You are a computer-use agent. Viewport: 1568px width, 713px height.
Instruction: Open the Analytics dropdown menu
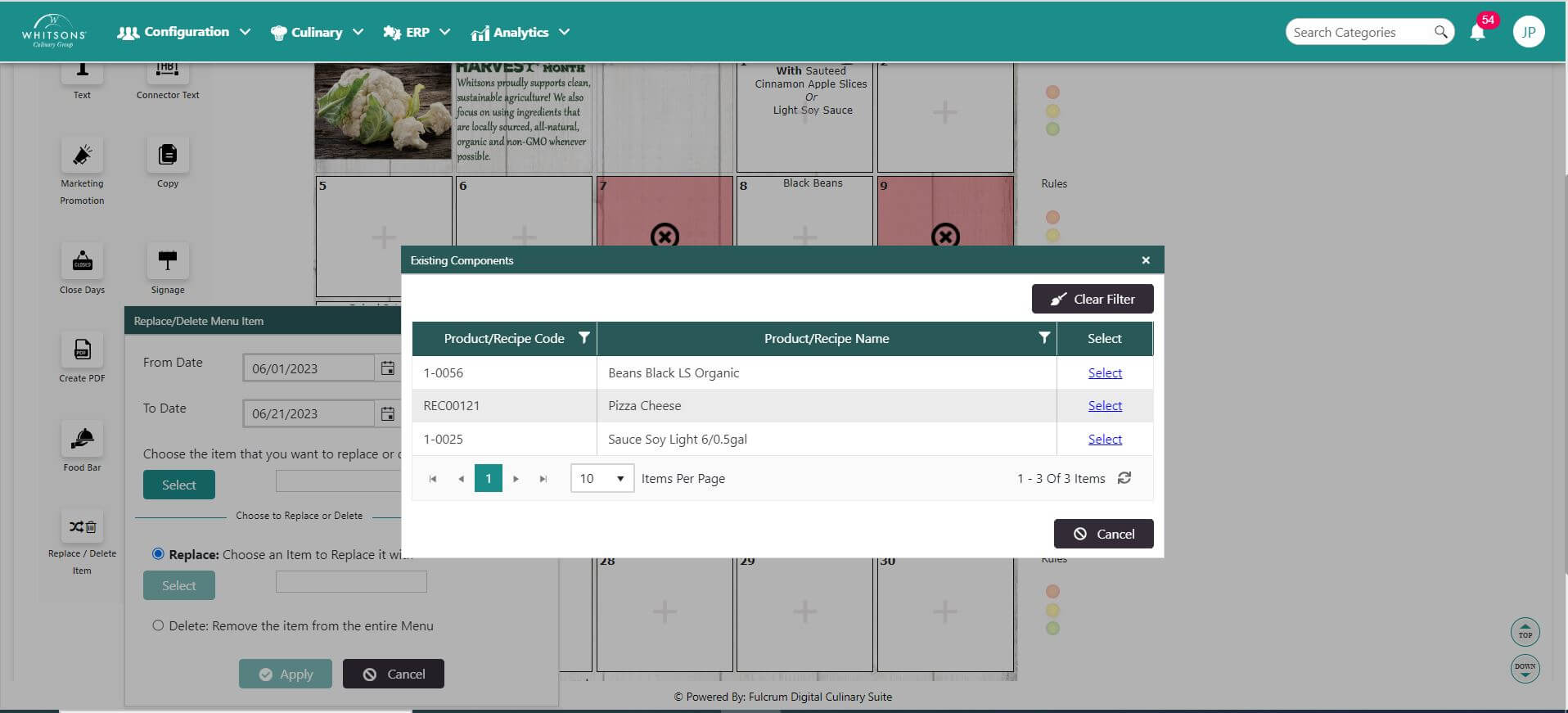[x=520, y=32]
